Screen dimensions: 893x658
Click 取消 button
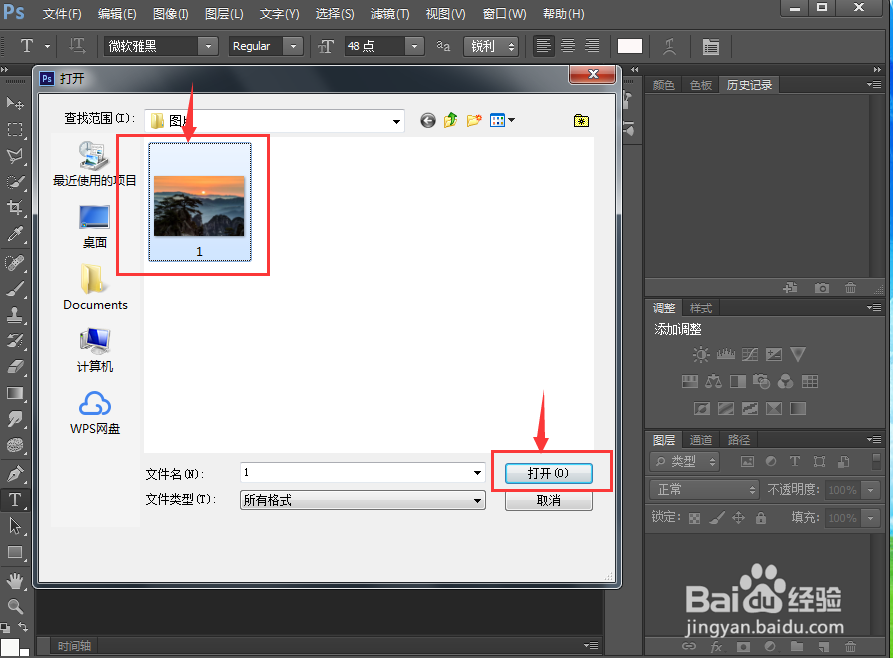(548, 500)
